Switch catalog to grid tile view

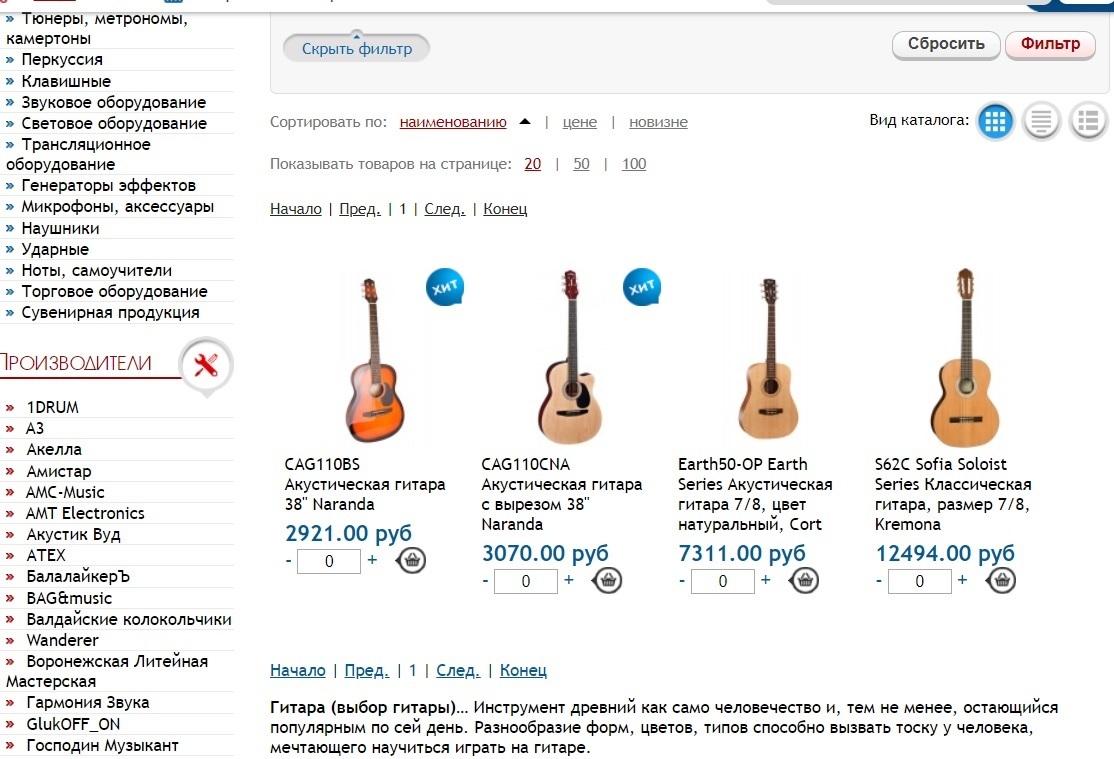coord(994,122)
